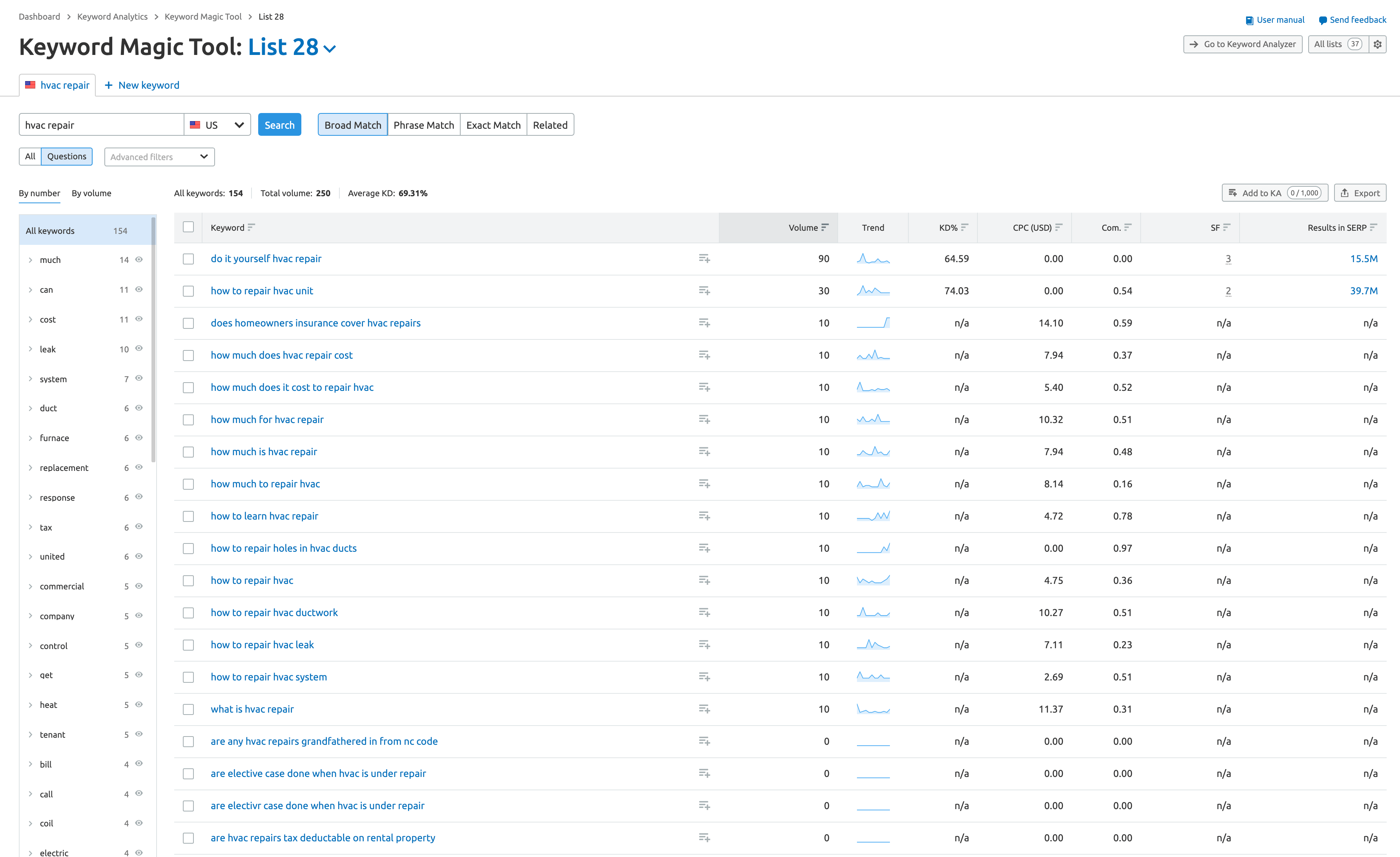Screen dimensions: 1400x857
Task: Click add-to-list icon for 'do it yourself hvac repair'
Action: [704, 259]
